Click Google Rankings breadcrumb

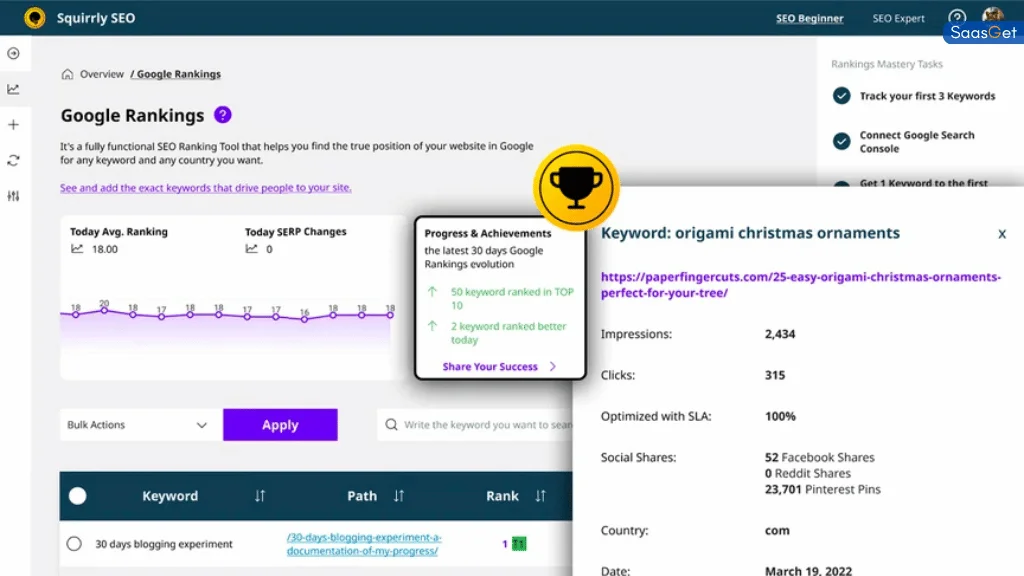(x=176, y=74)
